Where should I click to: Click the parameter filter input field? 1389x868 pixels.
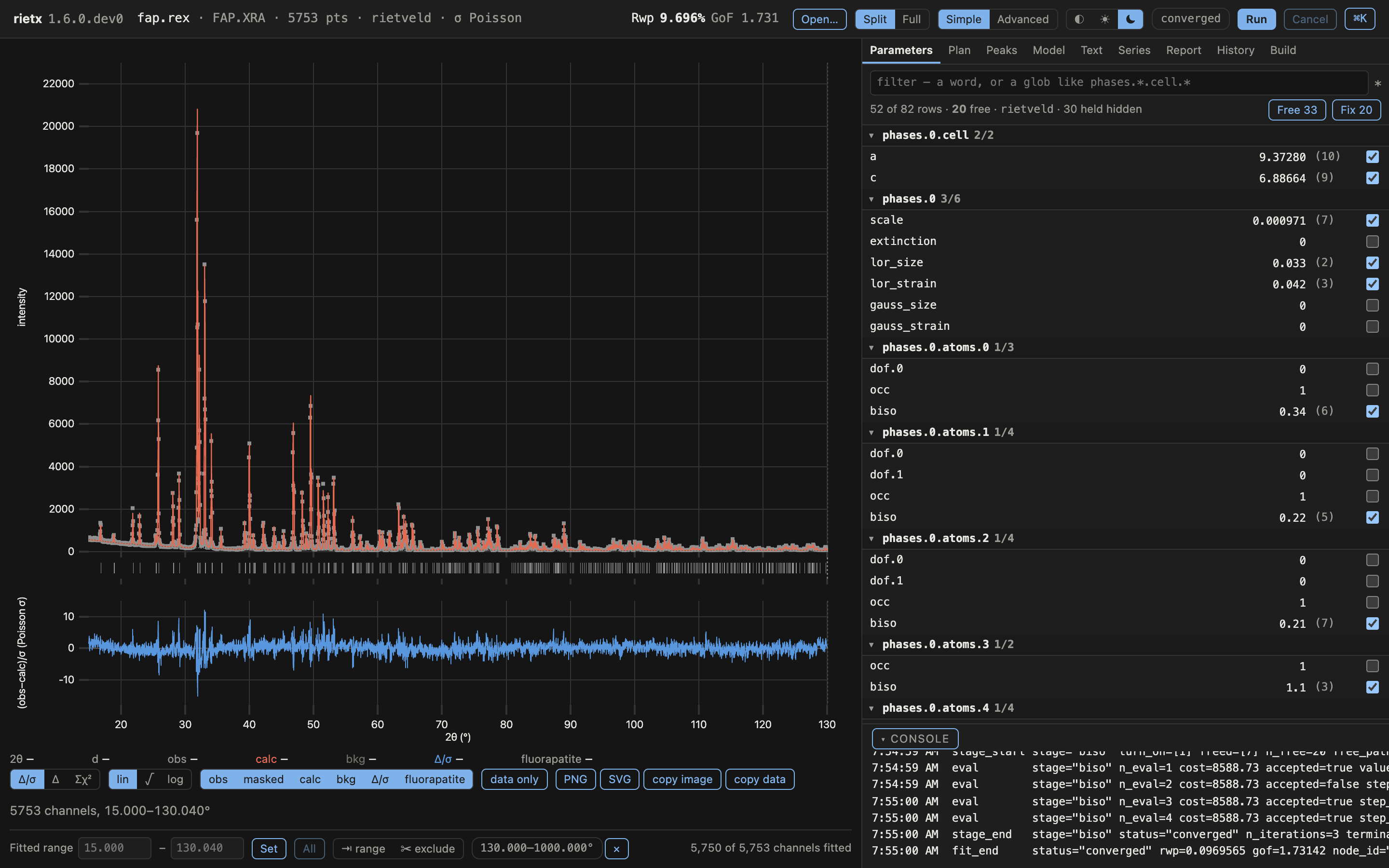point(1118,82)
